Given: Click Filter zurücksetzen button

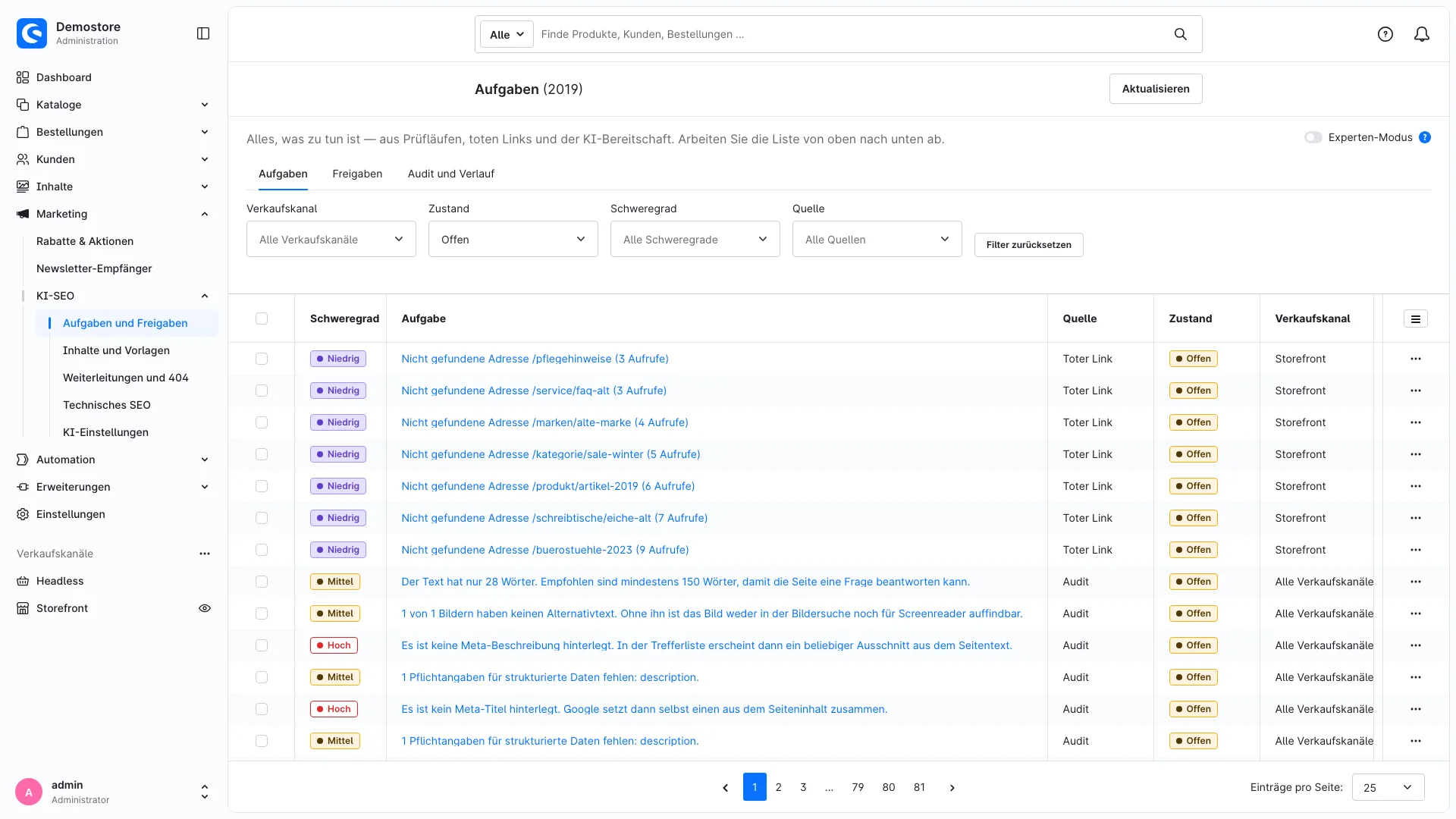Looking at the screenshot, I should [1029, 245].
